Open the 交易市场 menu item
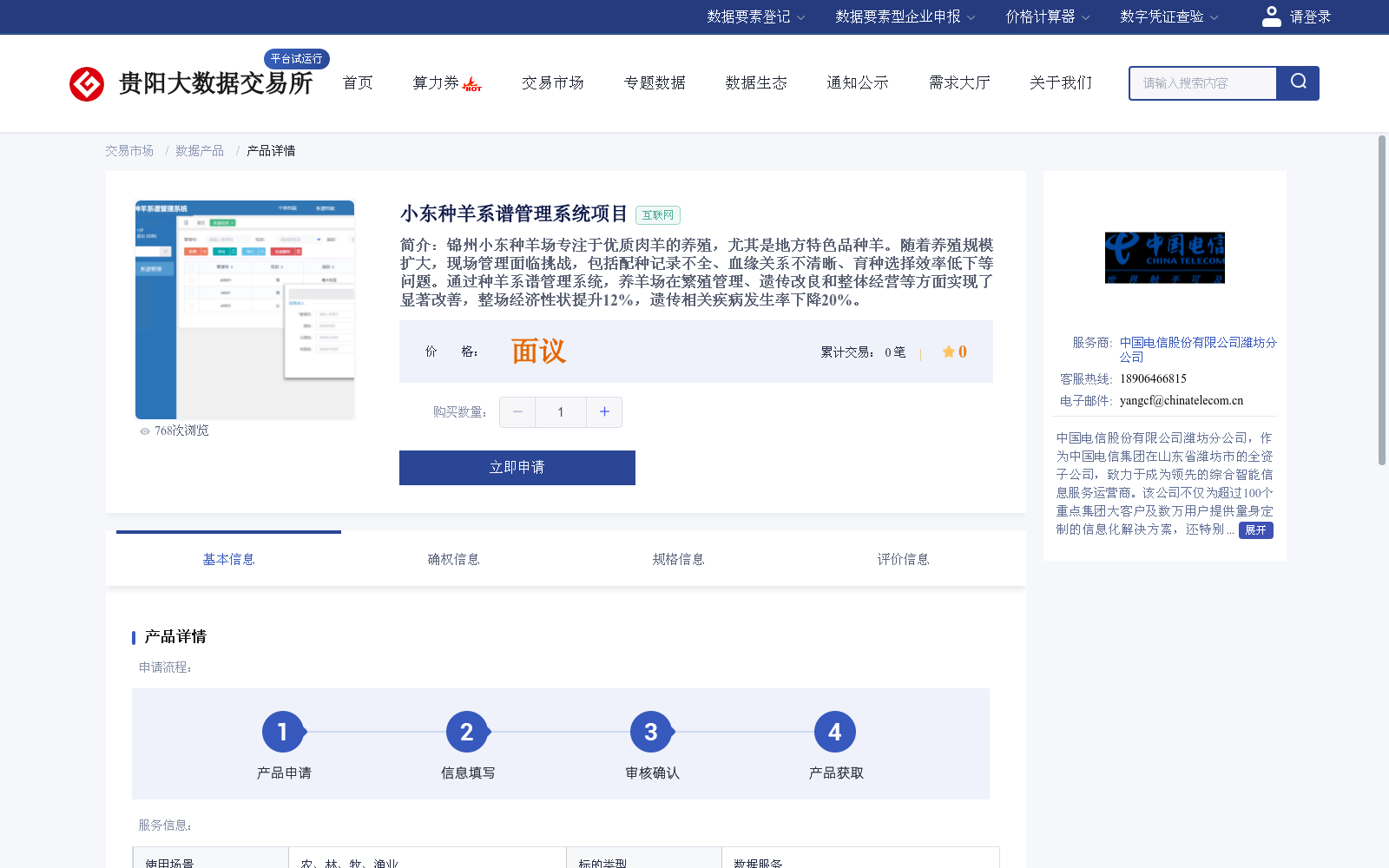Viewport: 1389px width, 868px height. (553, 82)
